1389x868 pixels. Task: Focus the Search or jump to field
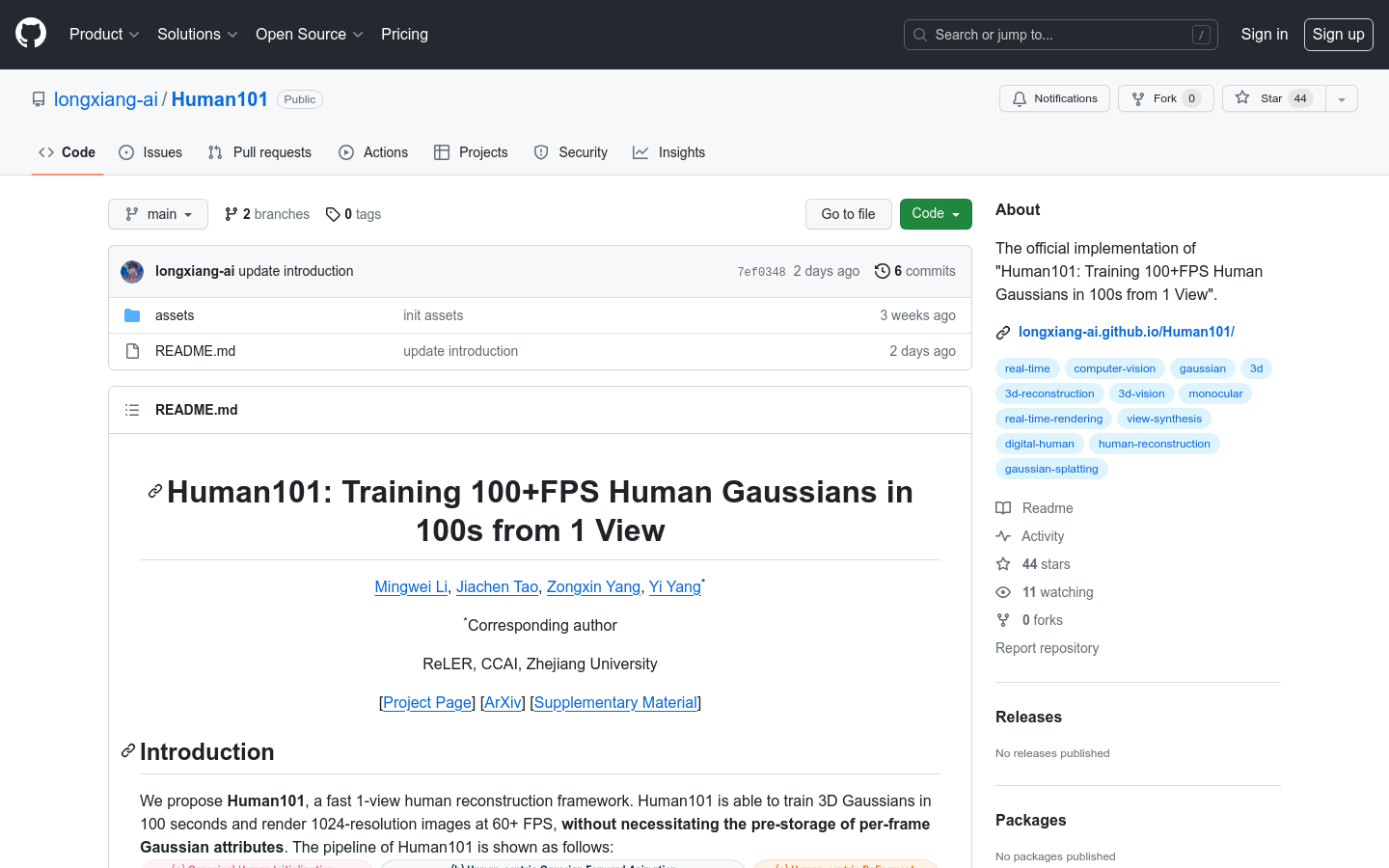coord(1061,35)
